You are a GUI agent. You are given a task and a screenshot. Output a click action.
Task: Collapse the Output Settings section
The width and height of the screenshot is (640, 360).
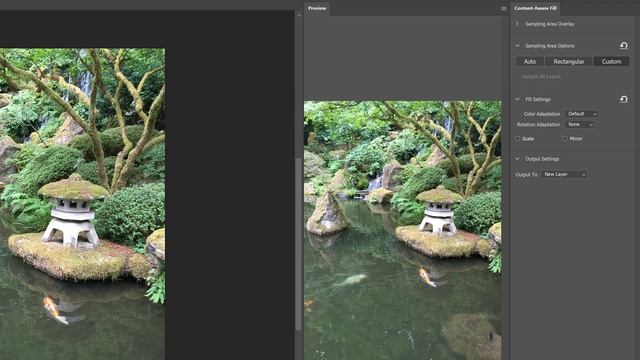click(517, 159)
